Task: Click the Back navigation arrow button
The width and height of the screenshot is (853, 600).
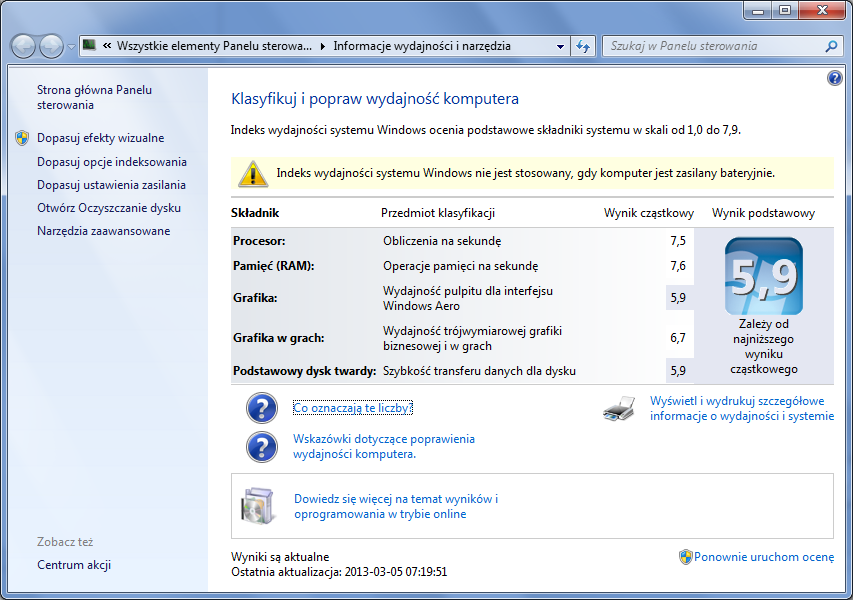Action: [x=24, y=46]
